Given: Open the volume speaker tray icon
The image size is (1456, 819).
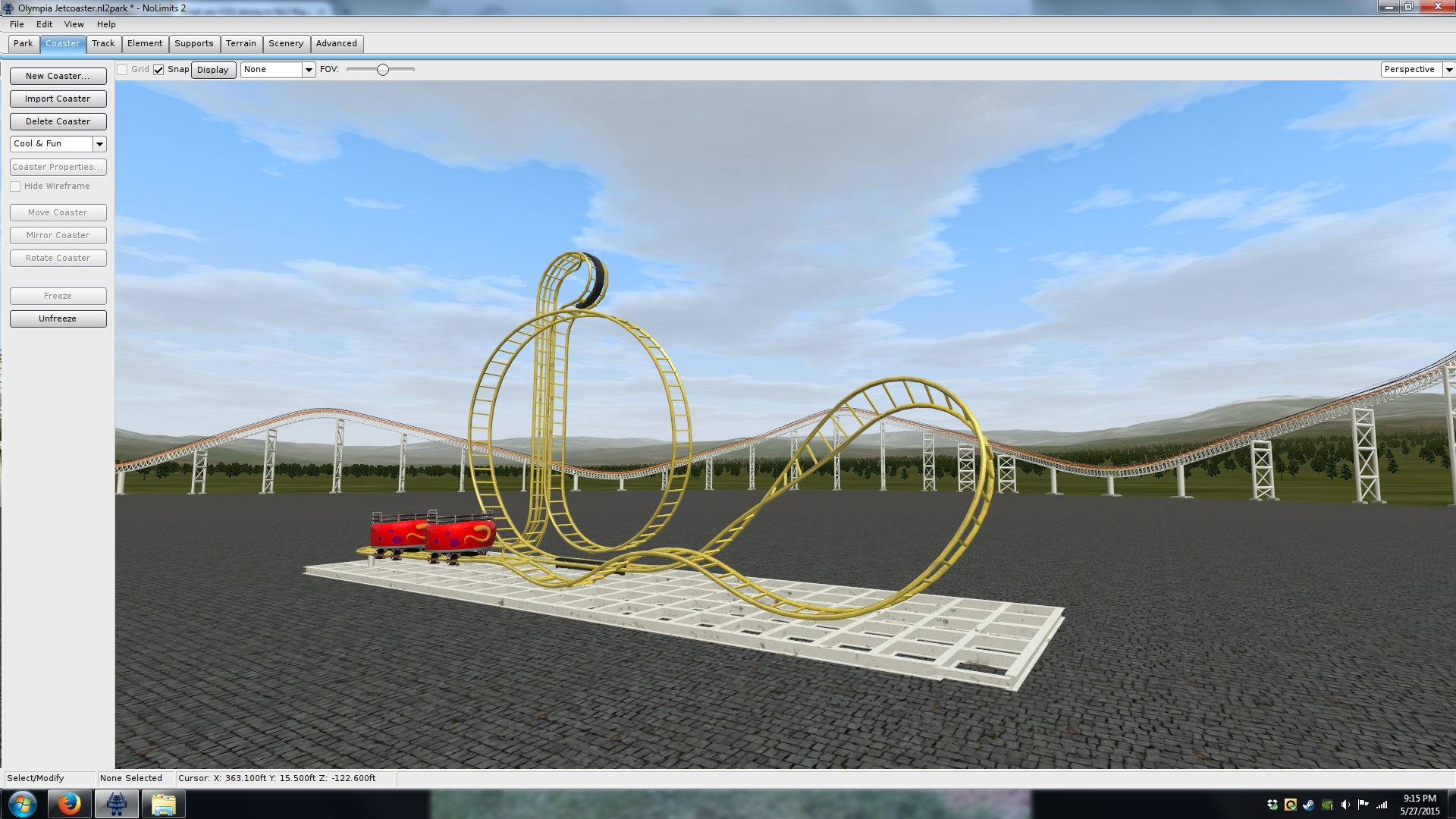Looking at the screenshot, I should coord(1345,805).
